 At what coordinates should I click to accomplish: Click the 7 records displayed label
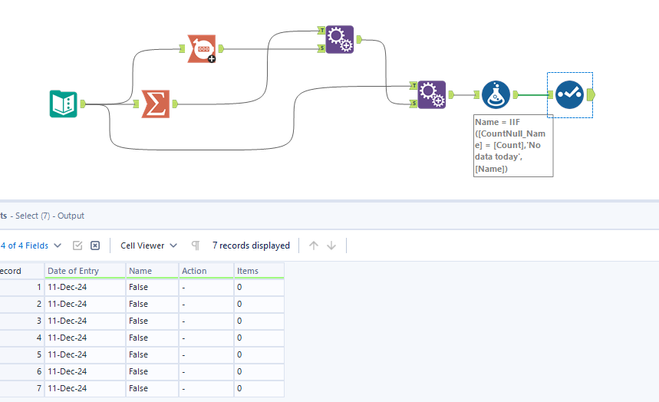251,245
